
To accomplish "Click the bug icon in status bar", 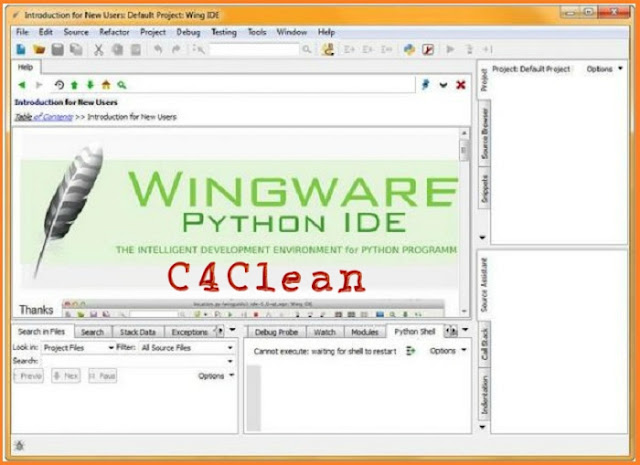I will 19,445.
